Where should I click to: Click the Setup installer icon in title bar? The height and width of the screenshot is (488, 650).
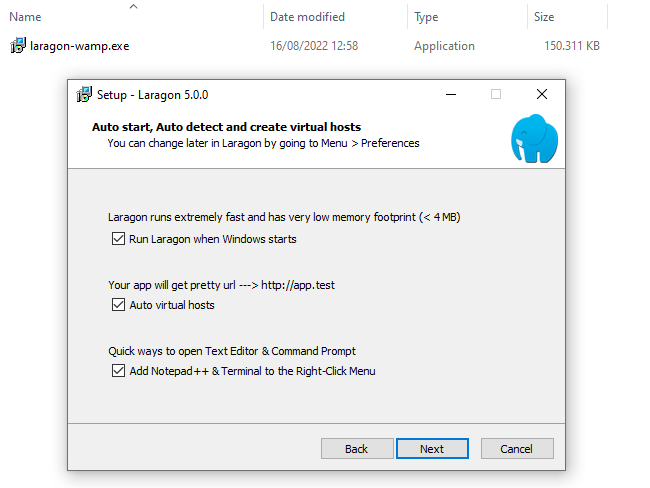[x=84, y=95]
